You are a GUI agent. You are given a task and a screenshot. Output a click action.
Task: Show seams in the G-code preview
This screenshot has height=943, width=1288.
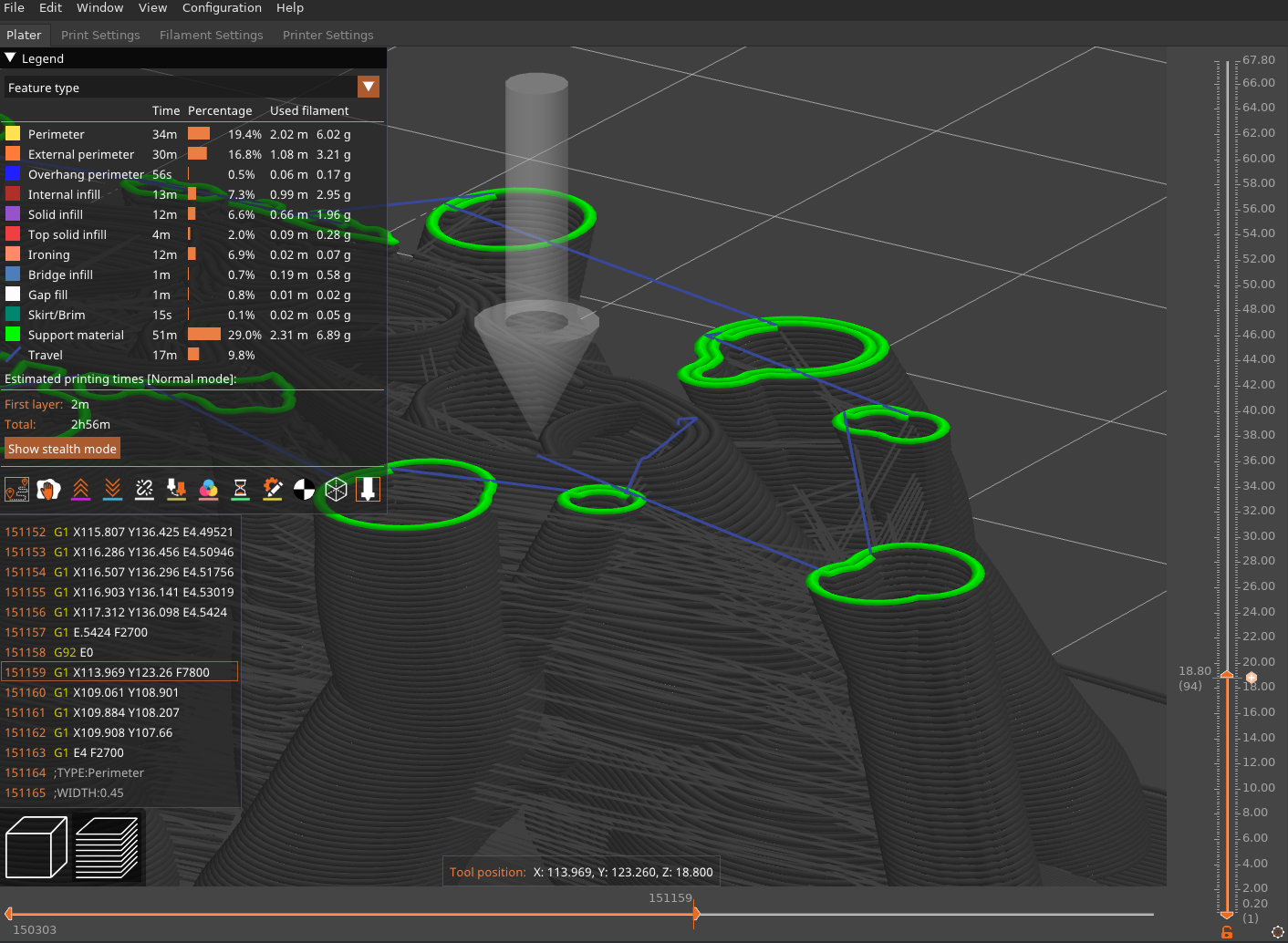(144, 489)
